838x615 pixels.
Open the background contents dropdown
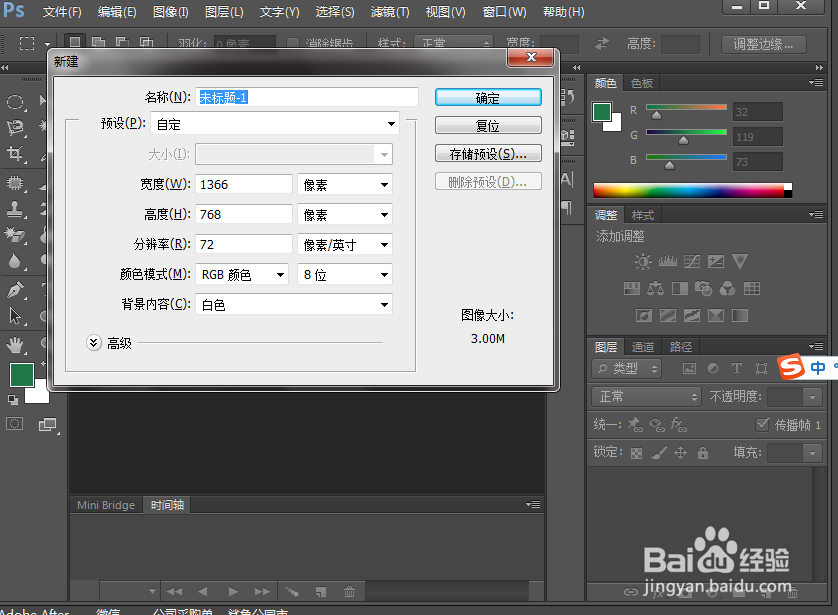pos(294,304)
